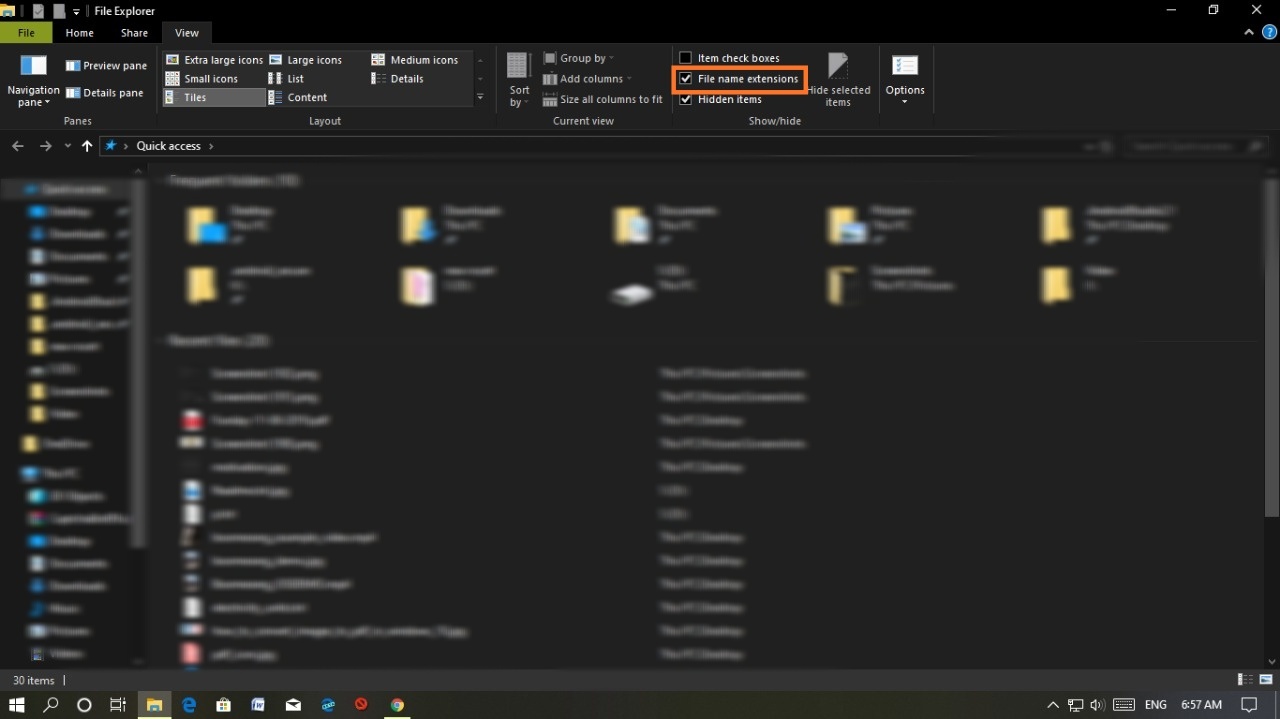
Task: Select the View ribbon tab
Action: (x=187, y=33)
